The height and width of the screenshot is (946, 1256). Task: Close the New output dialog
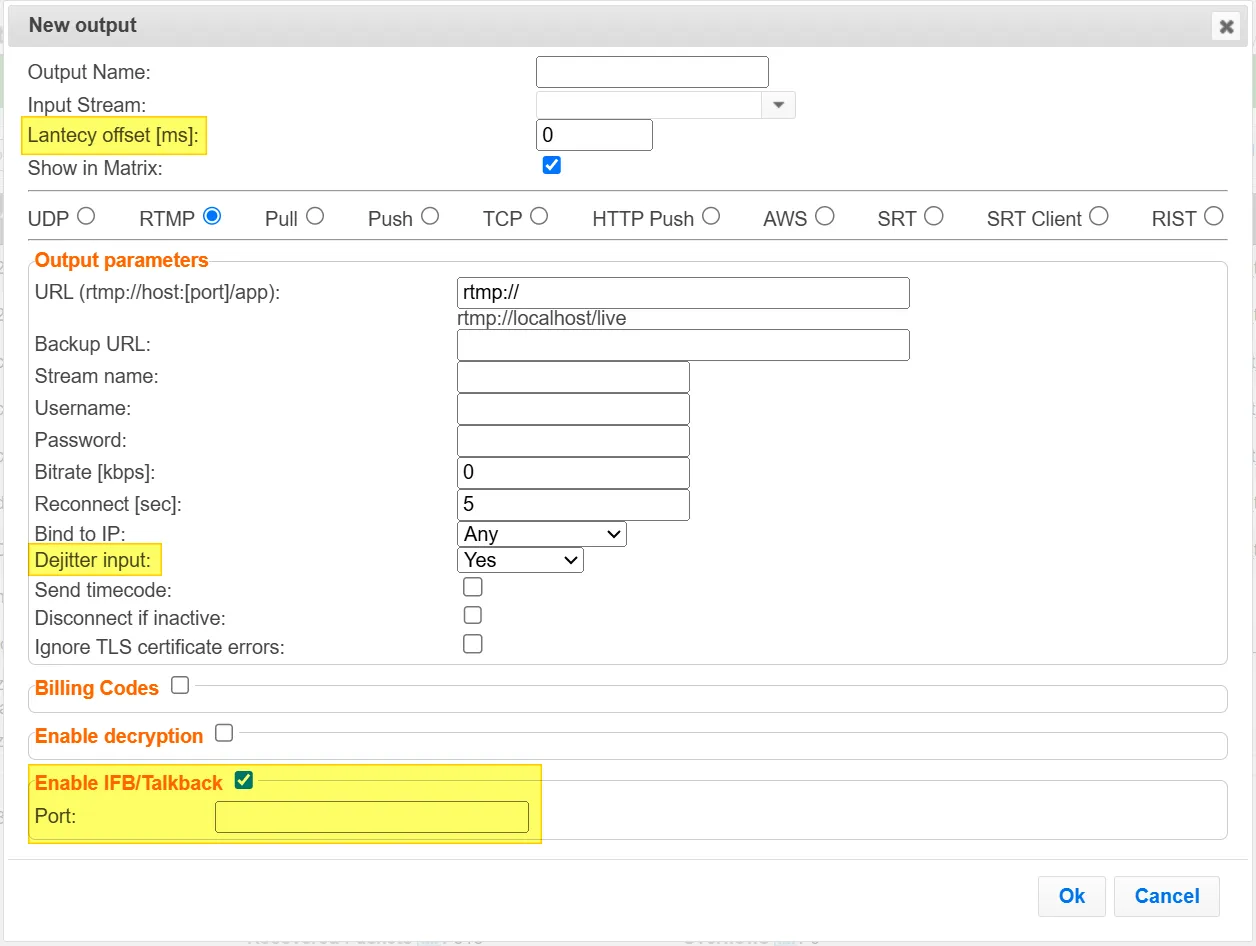point(1226,27)
